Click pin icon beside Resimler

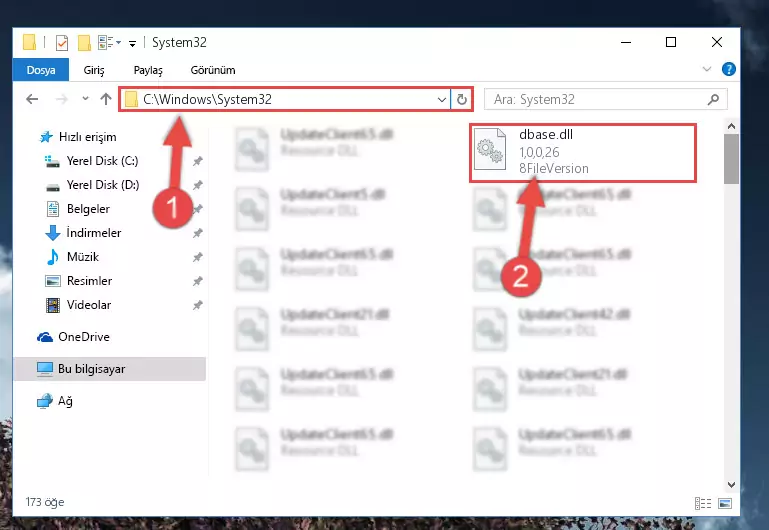[198, 281]
